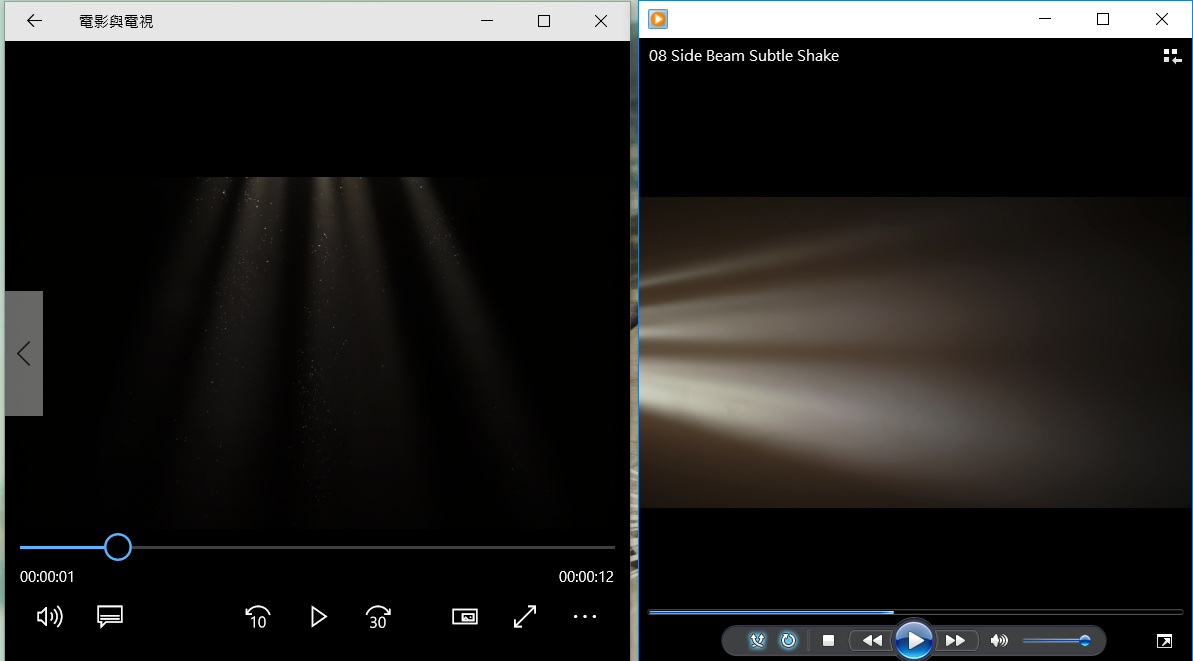Click the fast forward next button

point(956,640)
